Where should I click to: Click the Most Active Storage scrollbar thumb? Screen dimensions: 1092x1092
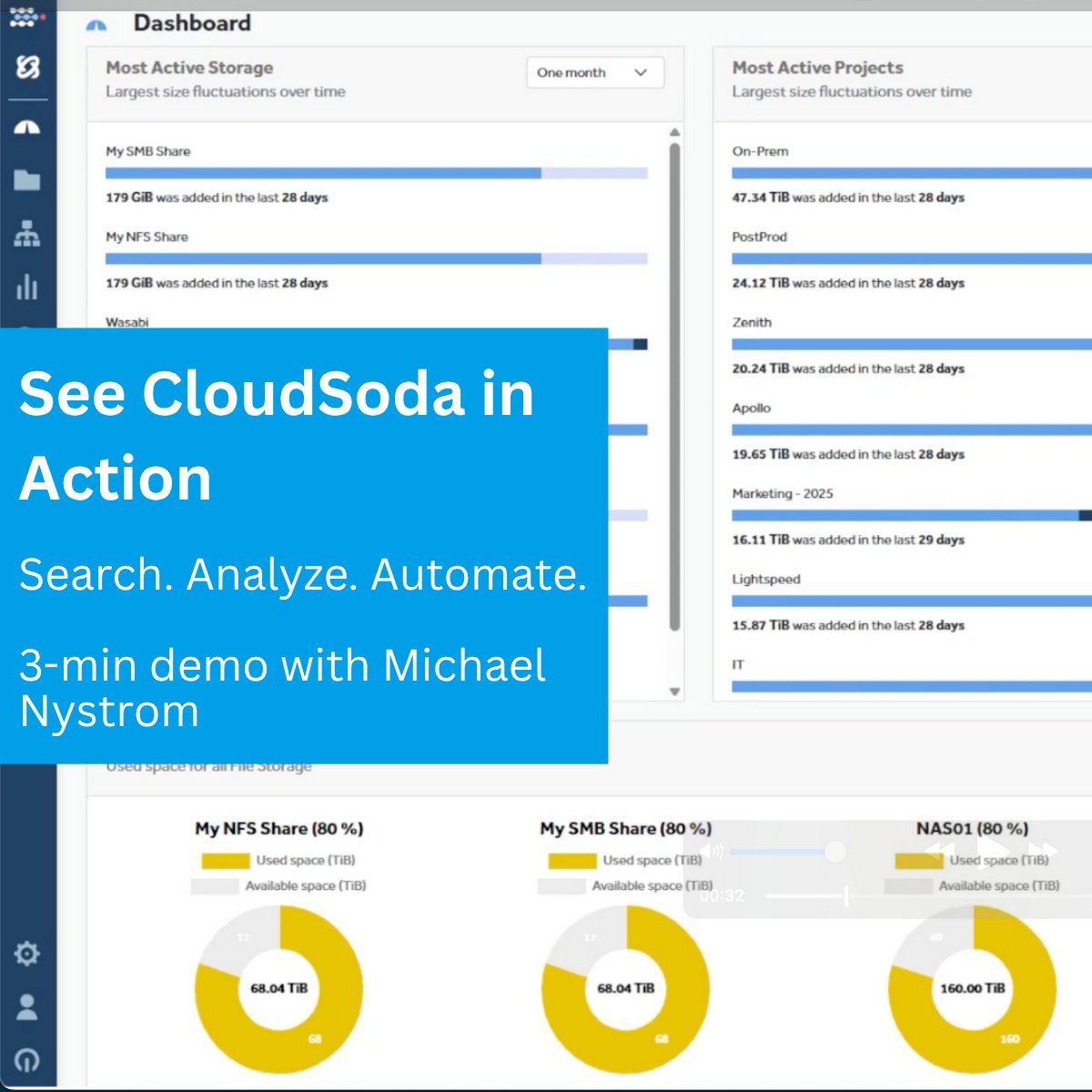click(674, 387)
